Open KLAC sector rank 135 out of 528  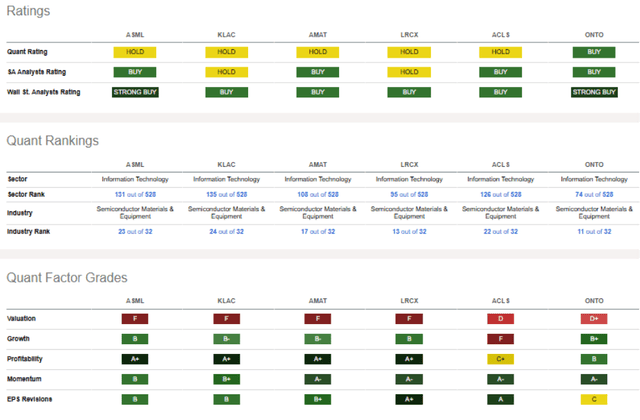(x=227, y=194)
